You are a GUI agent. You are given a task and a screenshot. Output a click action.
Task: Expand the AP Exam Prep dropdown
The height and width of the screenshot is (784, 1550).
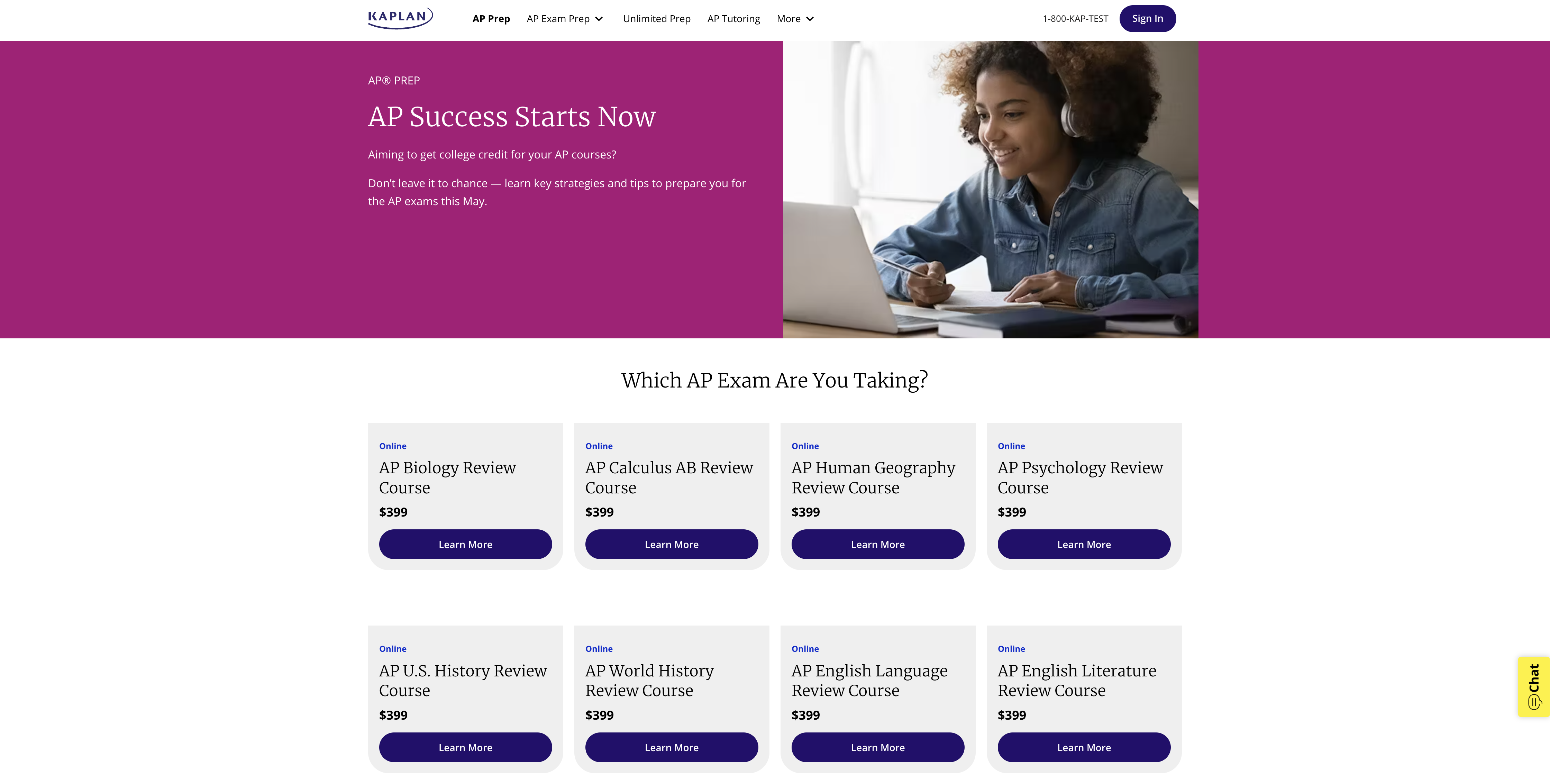tap(564, 19)
